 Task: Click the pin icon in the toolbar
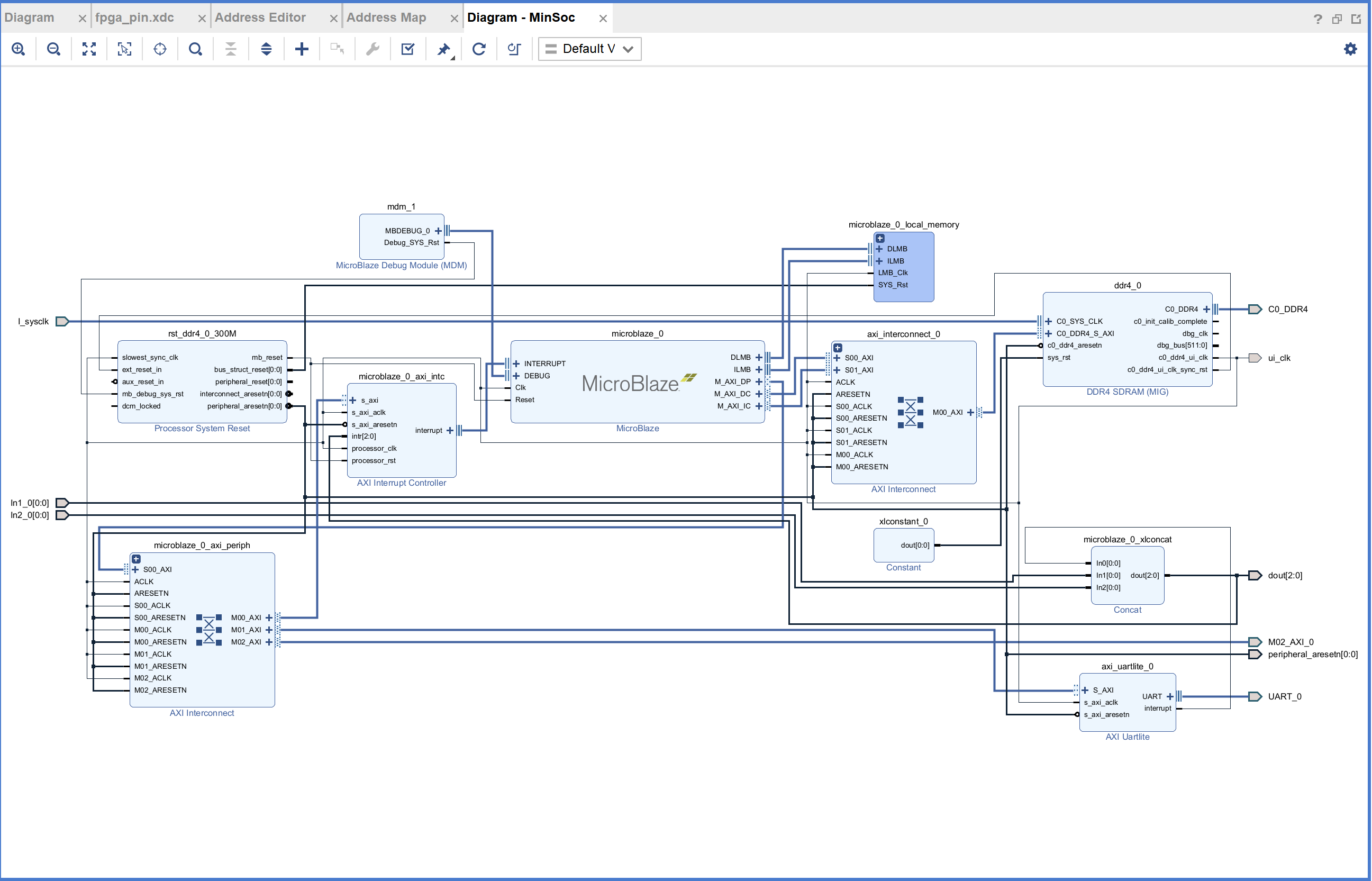point(444,50)
